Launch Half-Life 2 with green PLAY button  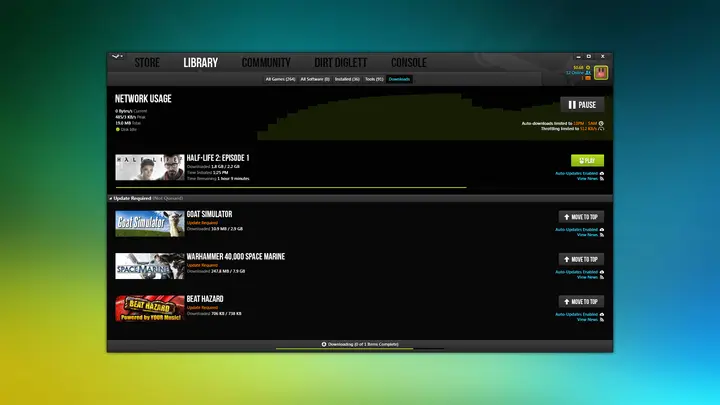(x=587, y=160)
